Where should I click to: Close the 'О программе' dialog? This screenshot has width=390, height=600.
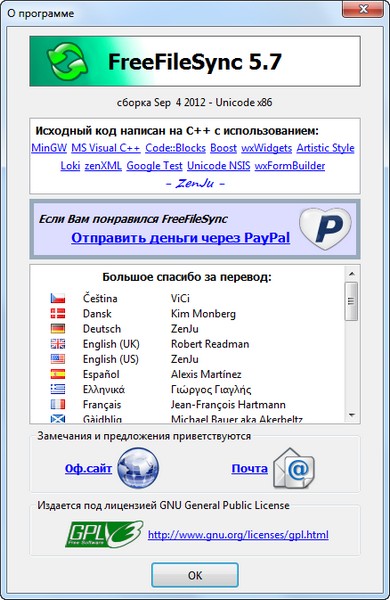[x=362, y=9]
